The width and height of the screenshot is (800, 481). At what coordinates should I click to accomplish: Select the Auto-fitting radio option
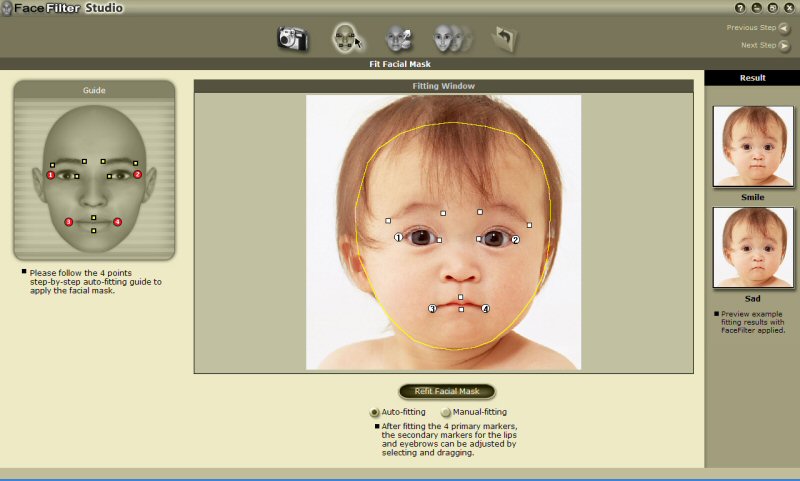click(x=375, y=412)
